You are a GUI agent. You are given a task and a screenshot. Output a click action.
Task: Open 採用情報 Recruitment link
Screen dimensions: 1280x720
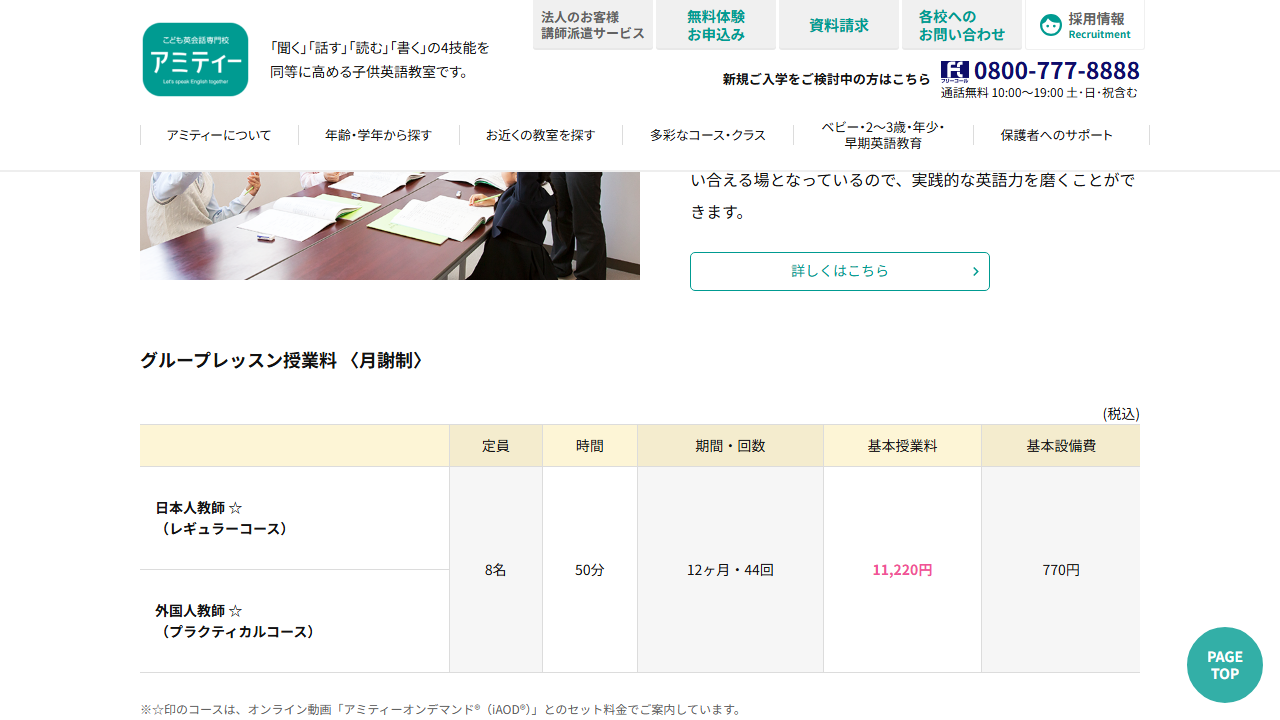[x=1085, y=25]
